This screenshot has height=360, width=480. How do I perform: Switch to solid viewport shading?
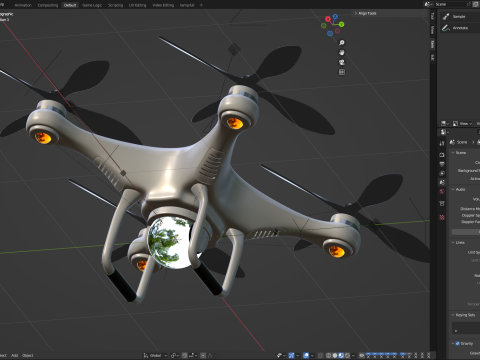(x=335, y=355)
